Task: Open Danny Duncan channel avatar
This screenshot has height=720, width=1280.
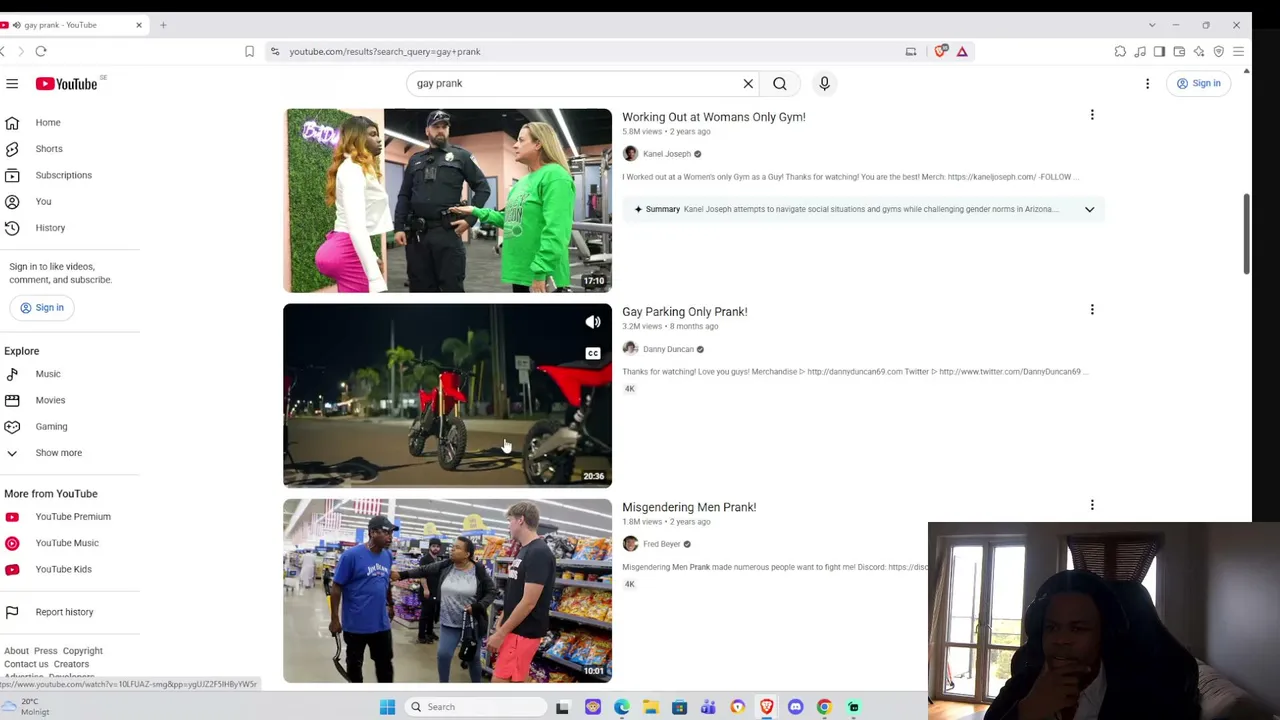Action: tap(630, 349)
